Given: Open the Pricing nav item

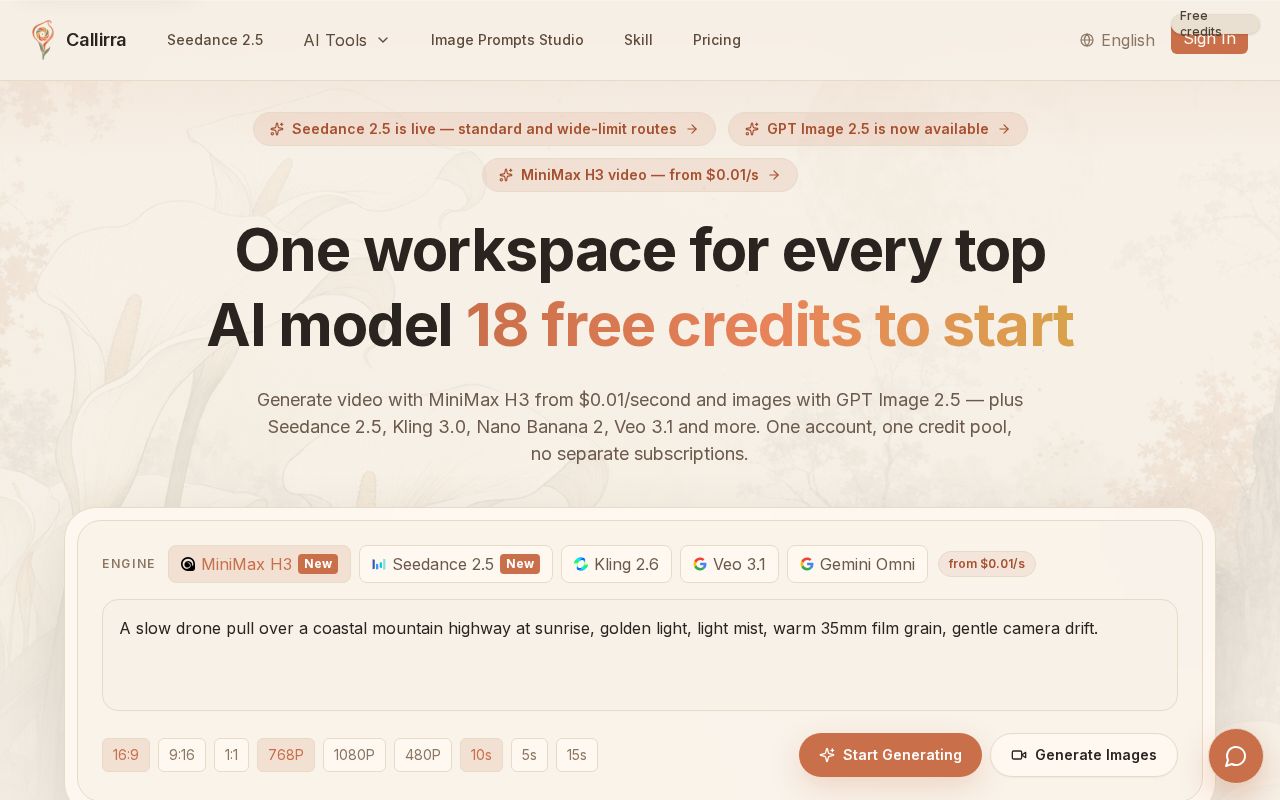Looking at the screenshot, I should tap(717, 40).
